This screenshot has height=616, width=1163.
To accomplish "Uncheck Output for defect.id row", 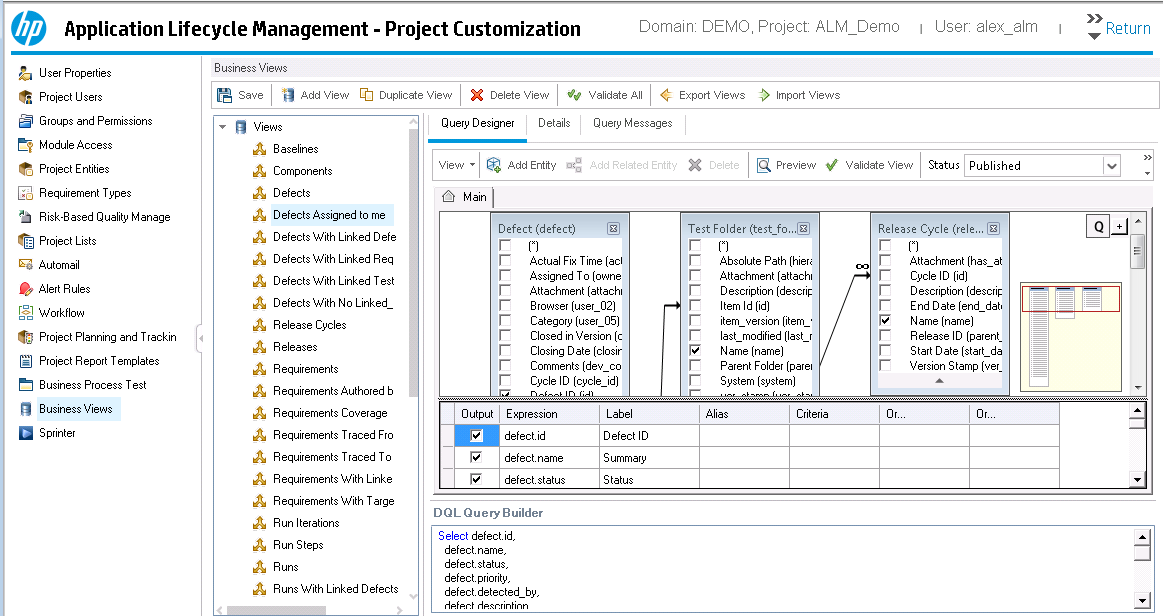I will [476, 436].
